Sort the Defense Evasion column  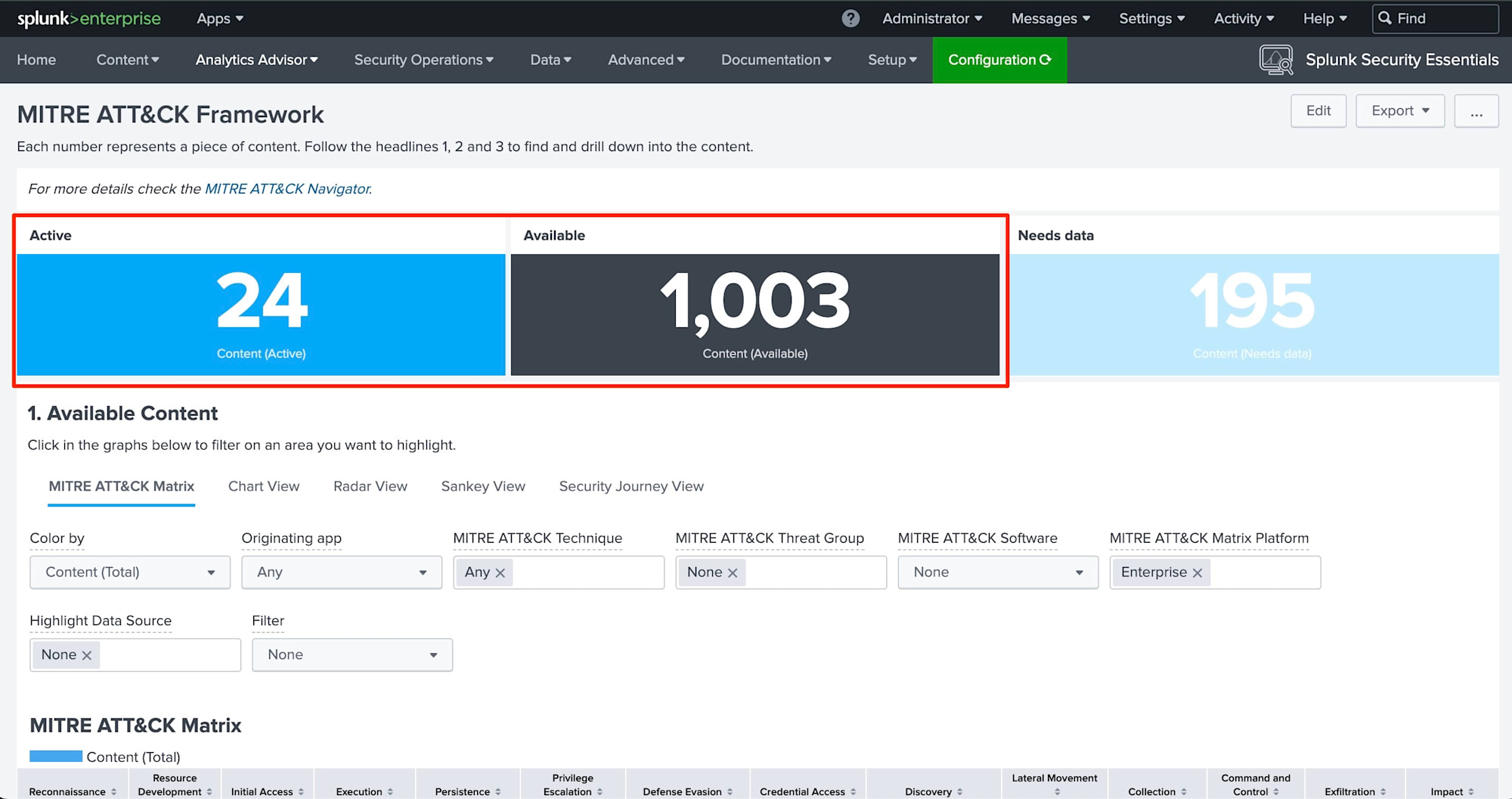(730, 791)
